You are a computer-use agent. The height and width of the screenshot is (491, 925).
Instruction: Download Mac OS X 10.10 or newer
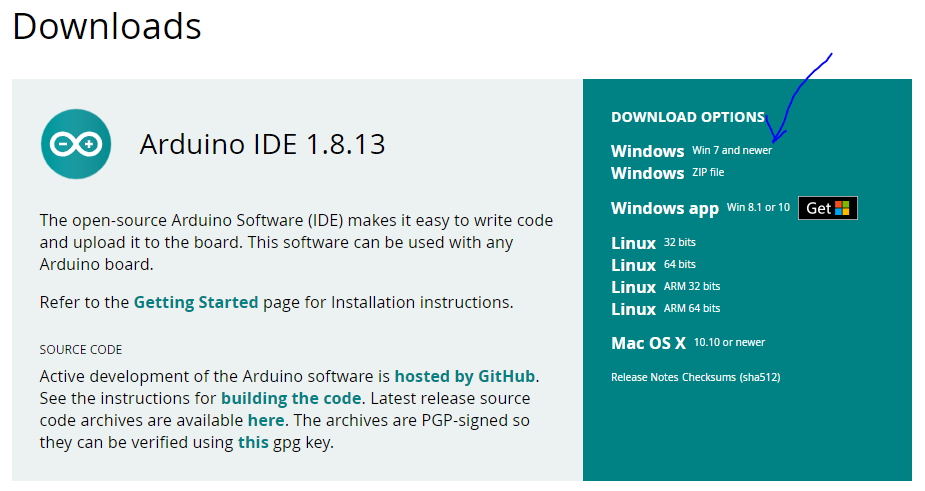click(688, 343)
